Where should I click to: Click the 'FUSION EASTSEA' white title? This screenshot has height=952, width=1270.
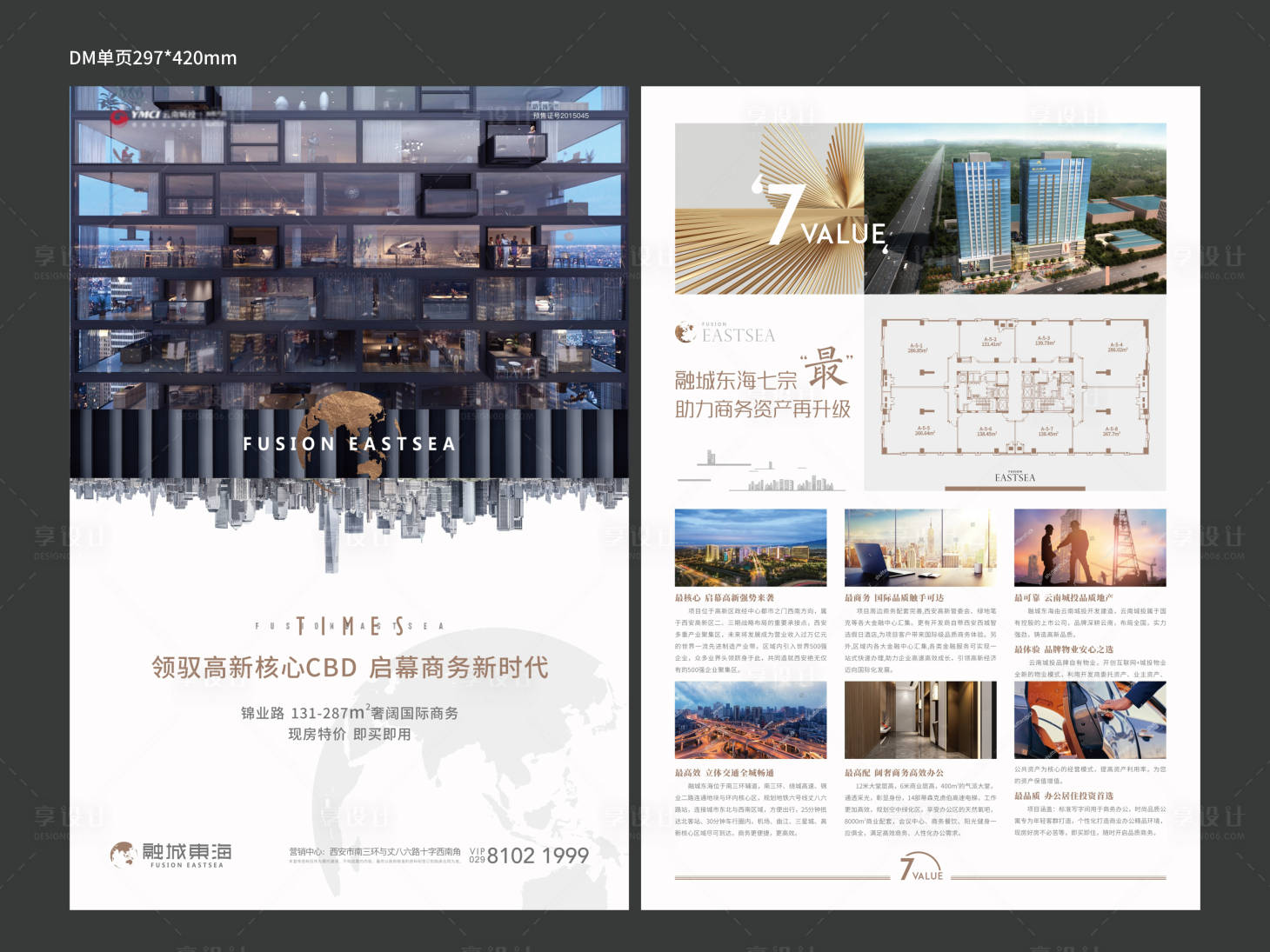350,444
